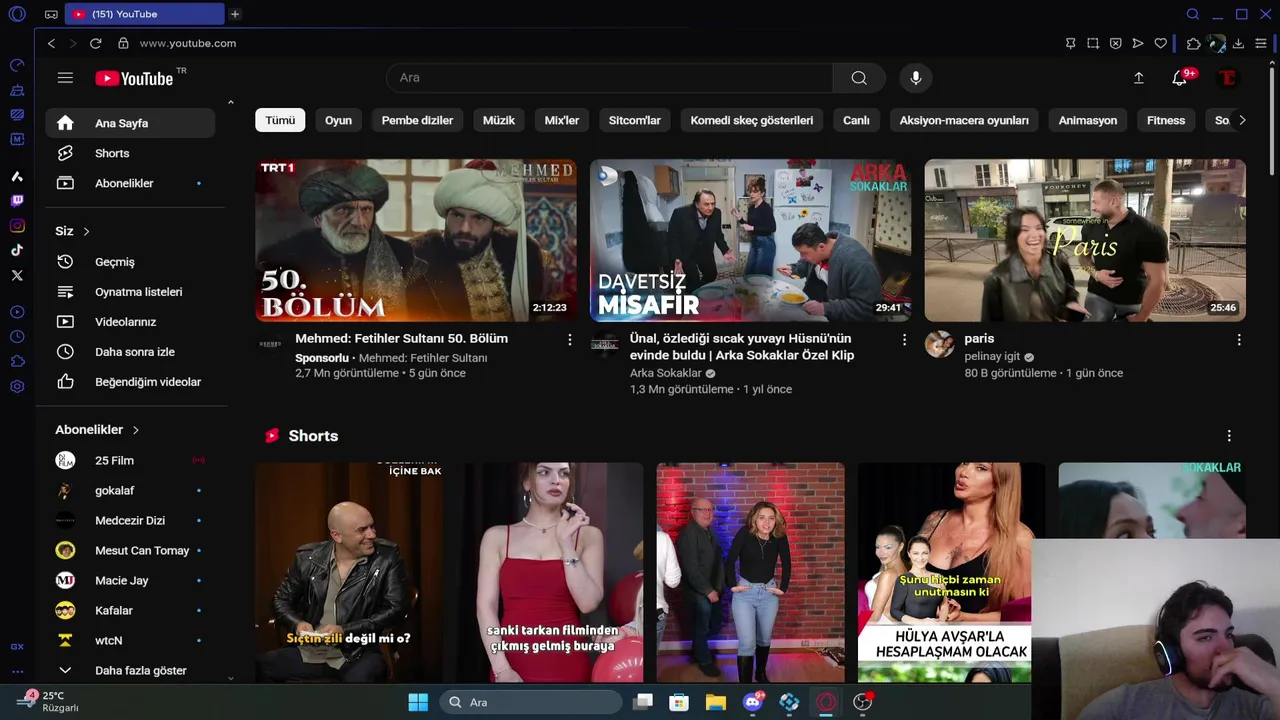
Task: Click the YouTube logo
Action: click(135, 78)
